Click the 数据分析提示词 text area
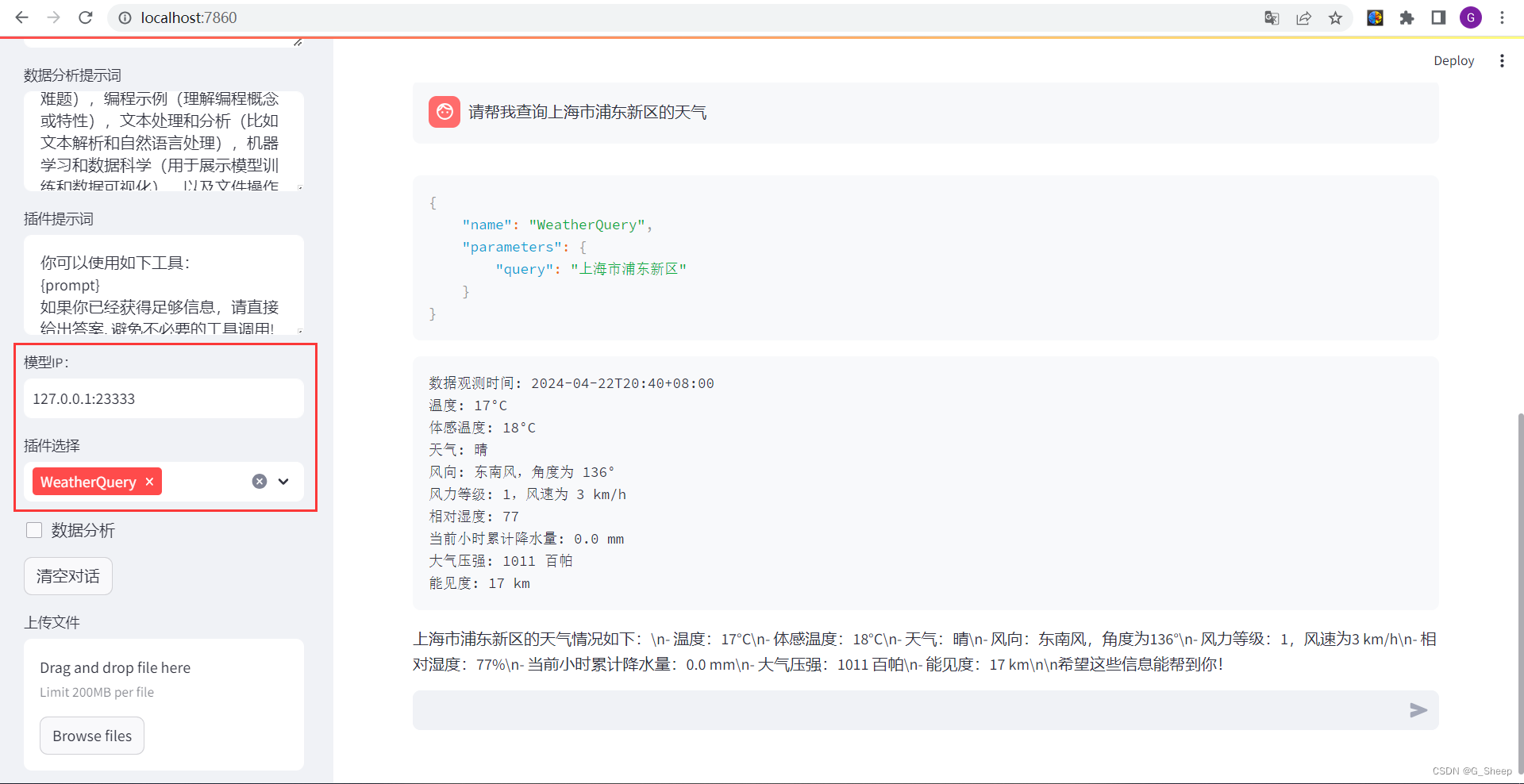This screenshot has height=784, width=1524. 164,140
